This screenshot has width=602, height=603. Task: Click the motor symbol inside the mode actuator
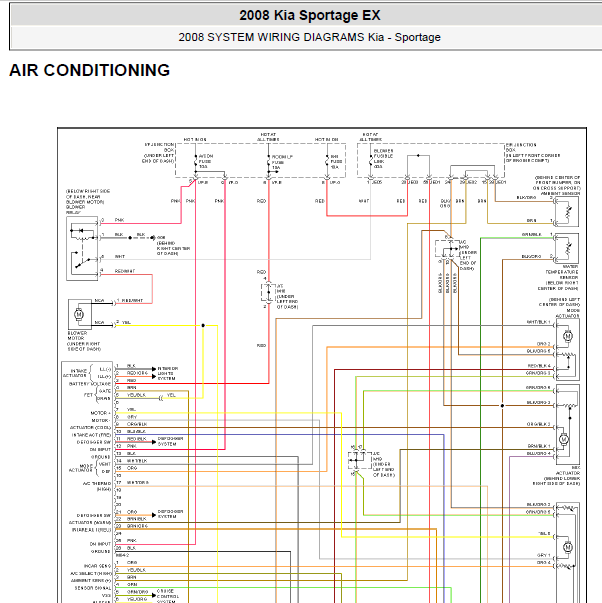pyautogui.click(x=567, y=336)
